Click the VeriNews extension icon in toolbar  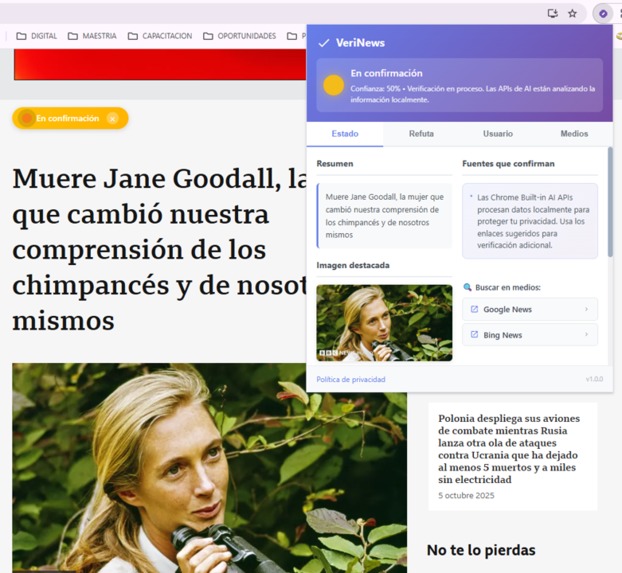603,14
